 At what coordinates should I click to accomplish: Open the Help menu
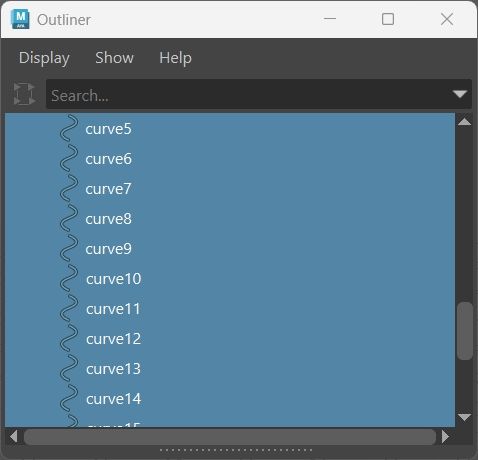pyautogui.click(x=175, y=58)
